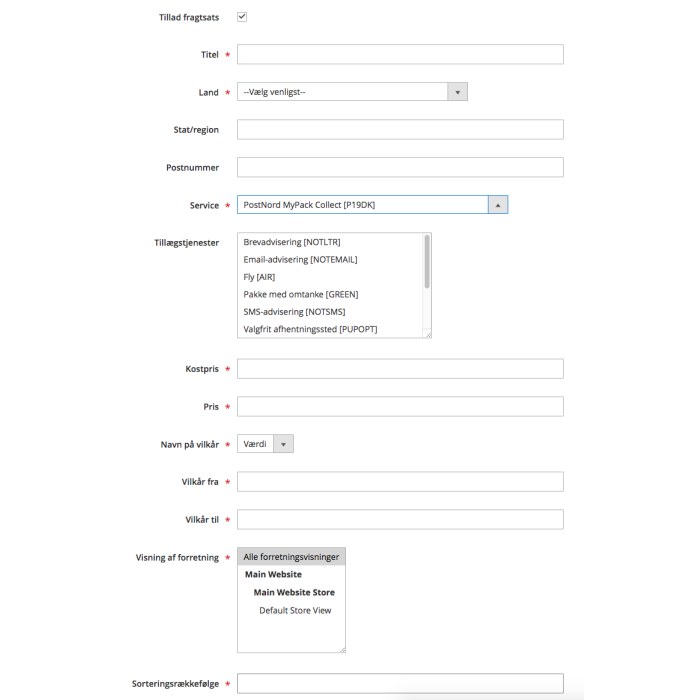Click the Sorteringsrækkefølge input field
The width and height of the screenshot is (700, 700).
click(x=400, y=683)
